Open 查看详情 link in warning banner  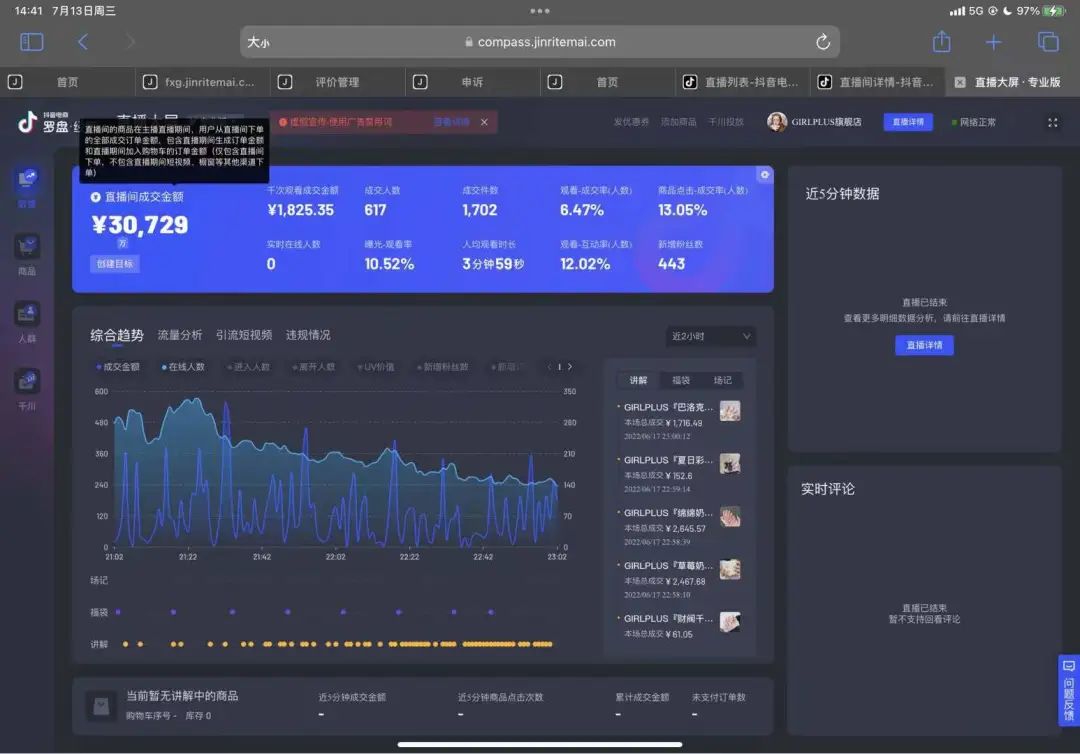(x=452, y=122)
